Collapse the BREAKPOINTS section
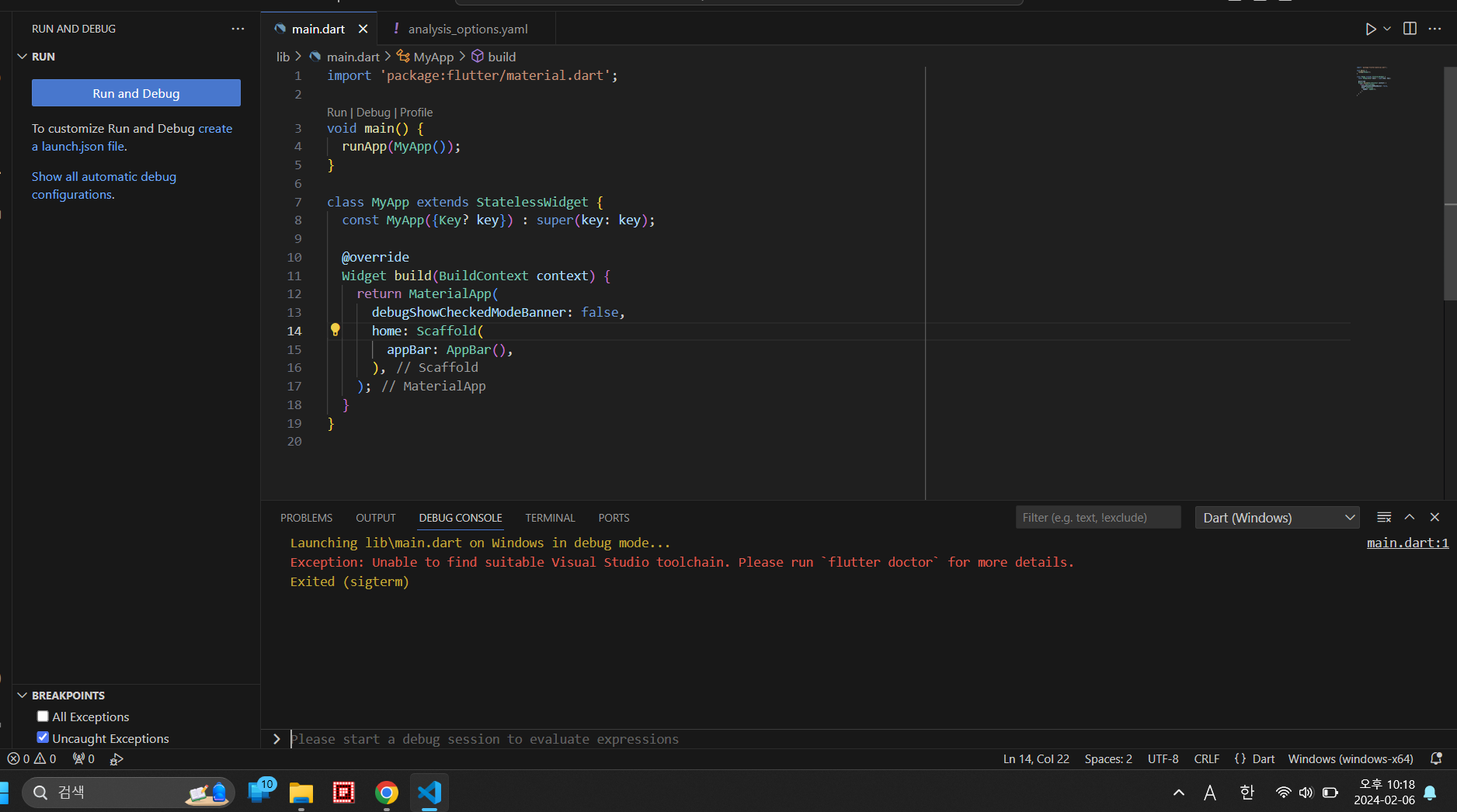 (23, 696)
